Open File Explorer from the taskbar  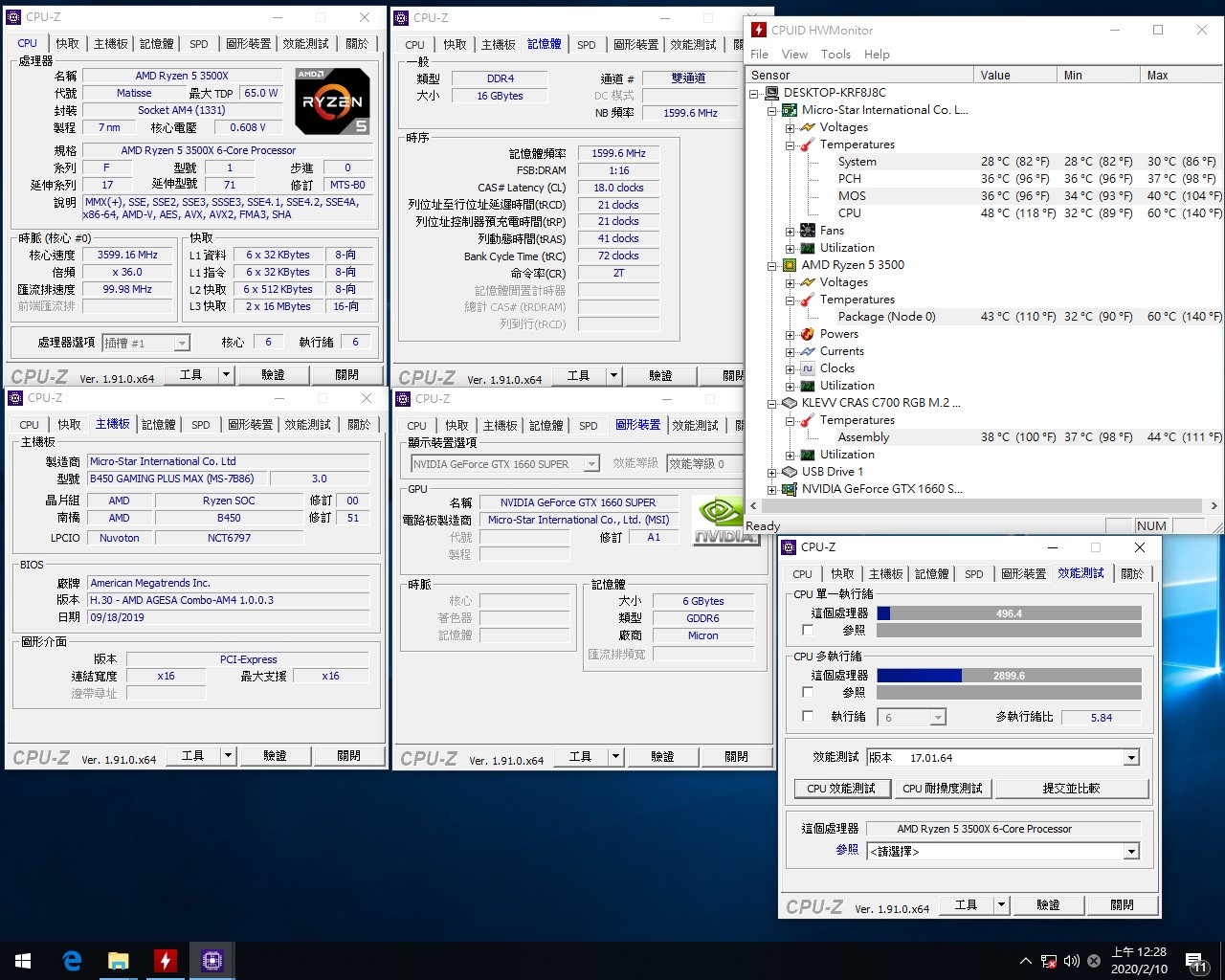pyautogui.click(x=118, y=961)
